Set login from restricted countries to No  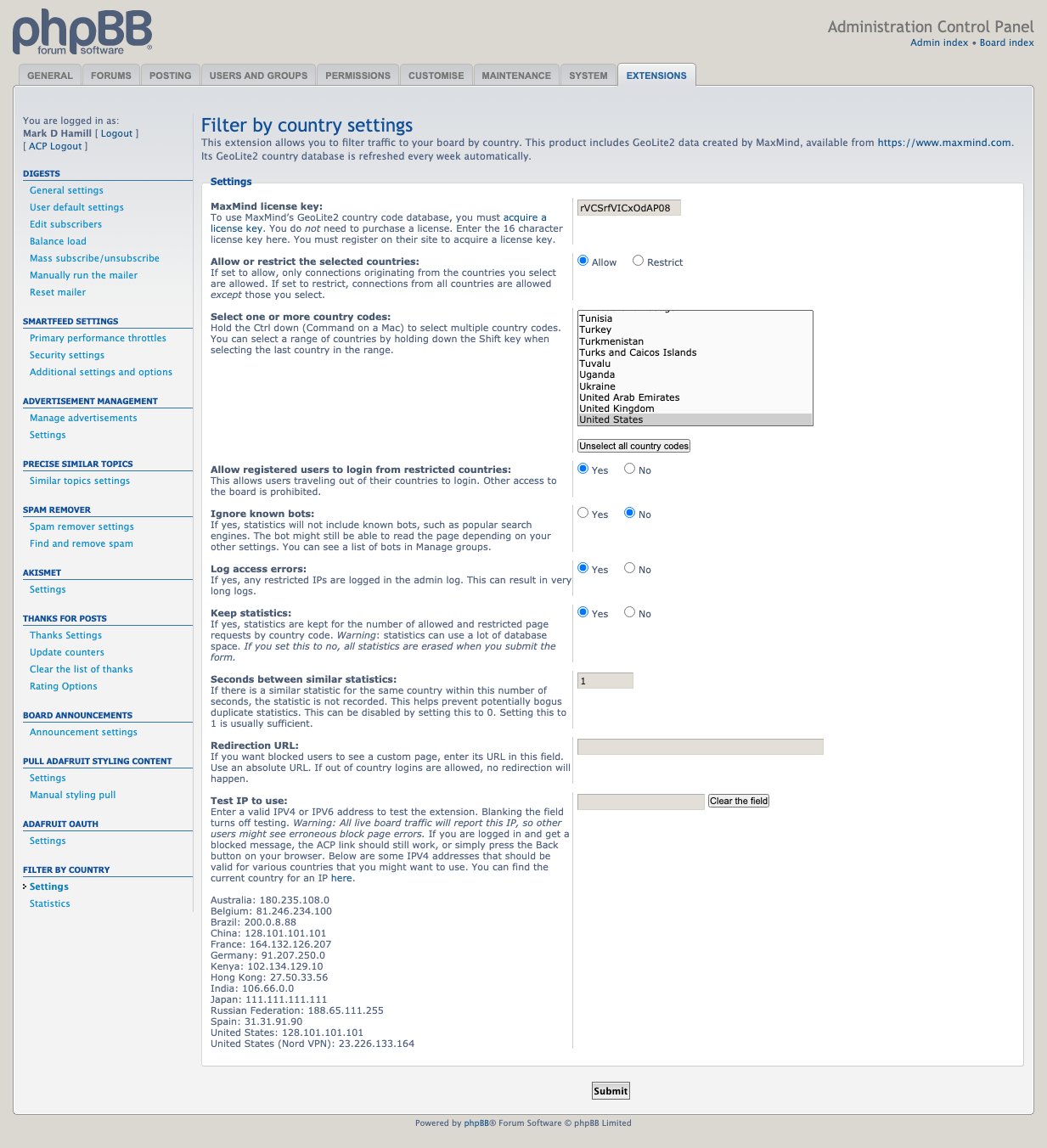click(630, 469)
